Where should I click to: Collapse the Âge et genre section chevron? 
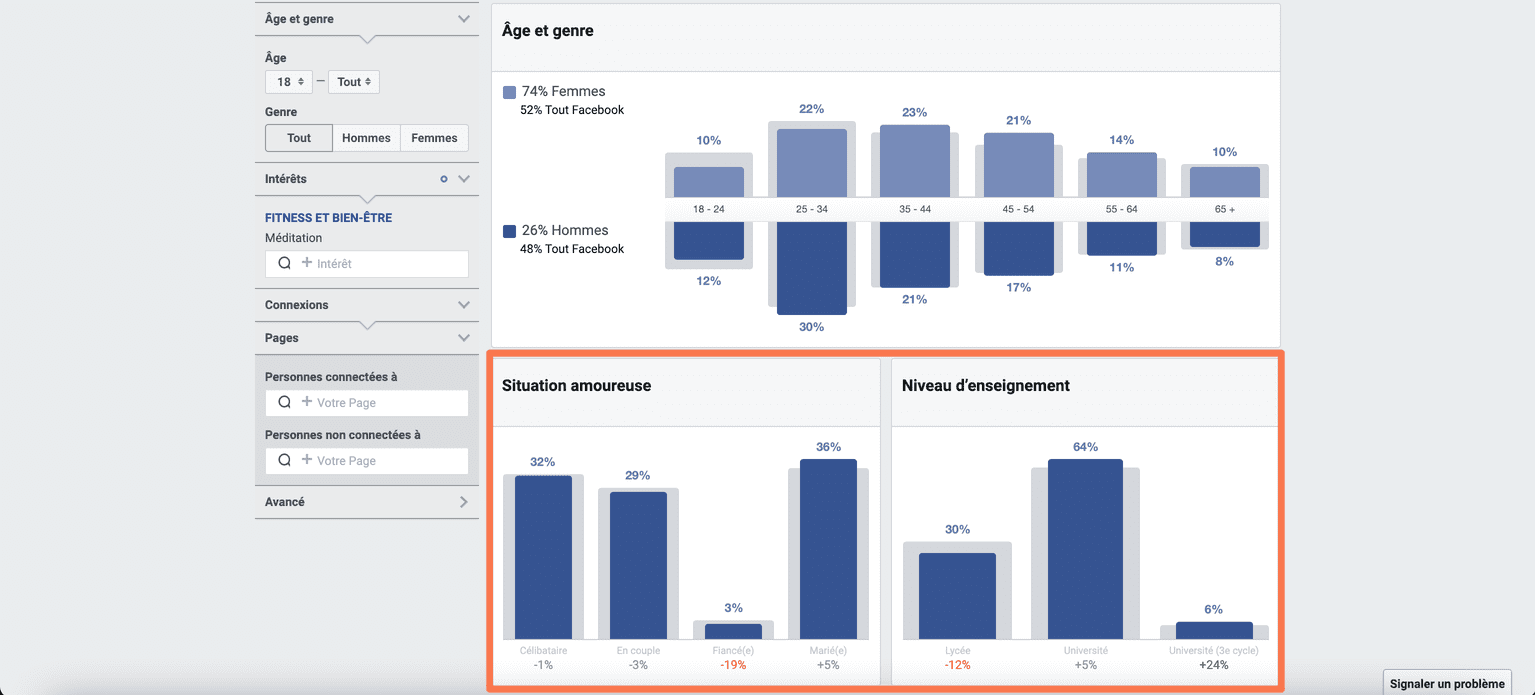click(x=463, y=19)
